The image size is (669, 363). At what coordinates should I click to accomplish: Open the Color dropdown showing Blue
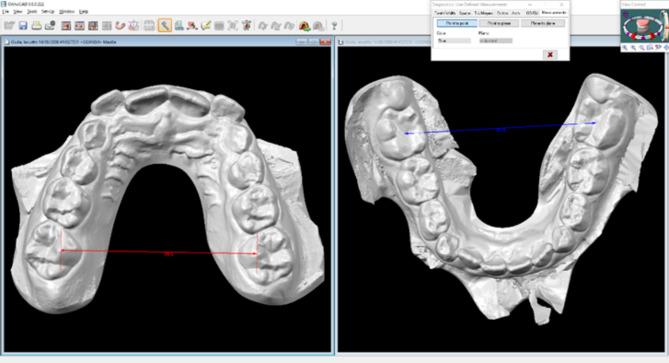pyautogui.click(x=454, y=41)
